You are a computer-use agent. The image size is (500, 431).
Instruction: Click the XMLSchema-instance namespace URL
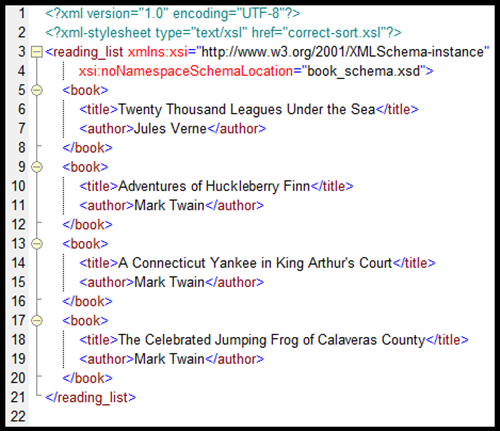pos(343,52)
